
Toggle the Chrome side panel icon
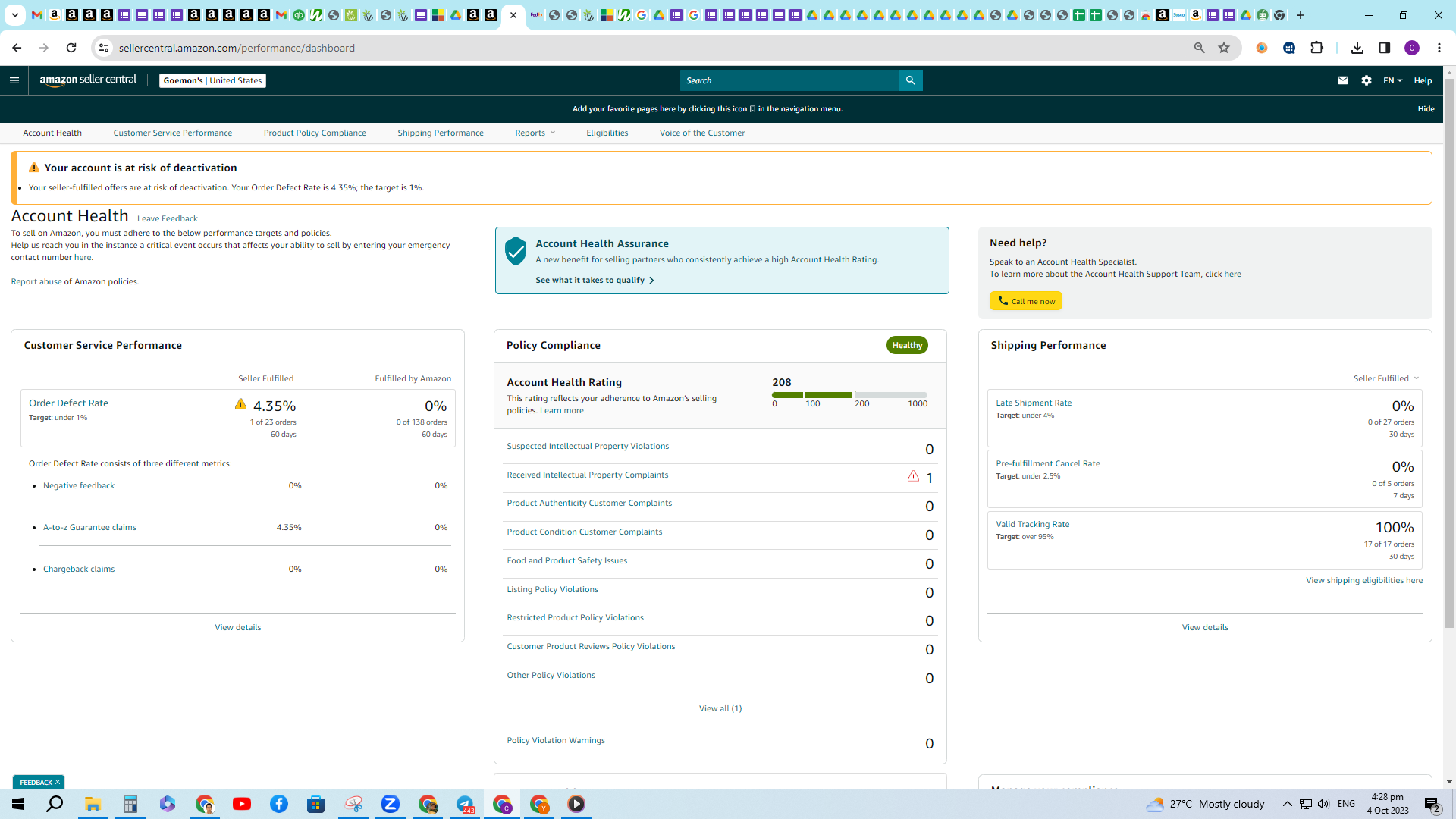(x=1385, y=48)
